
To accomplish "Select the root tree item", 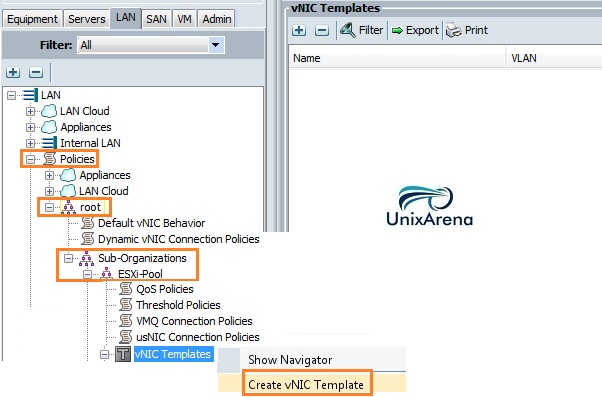I will tap(90, 207).
